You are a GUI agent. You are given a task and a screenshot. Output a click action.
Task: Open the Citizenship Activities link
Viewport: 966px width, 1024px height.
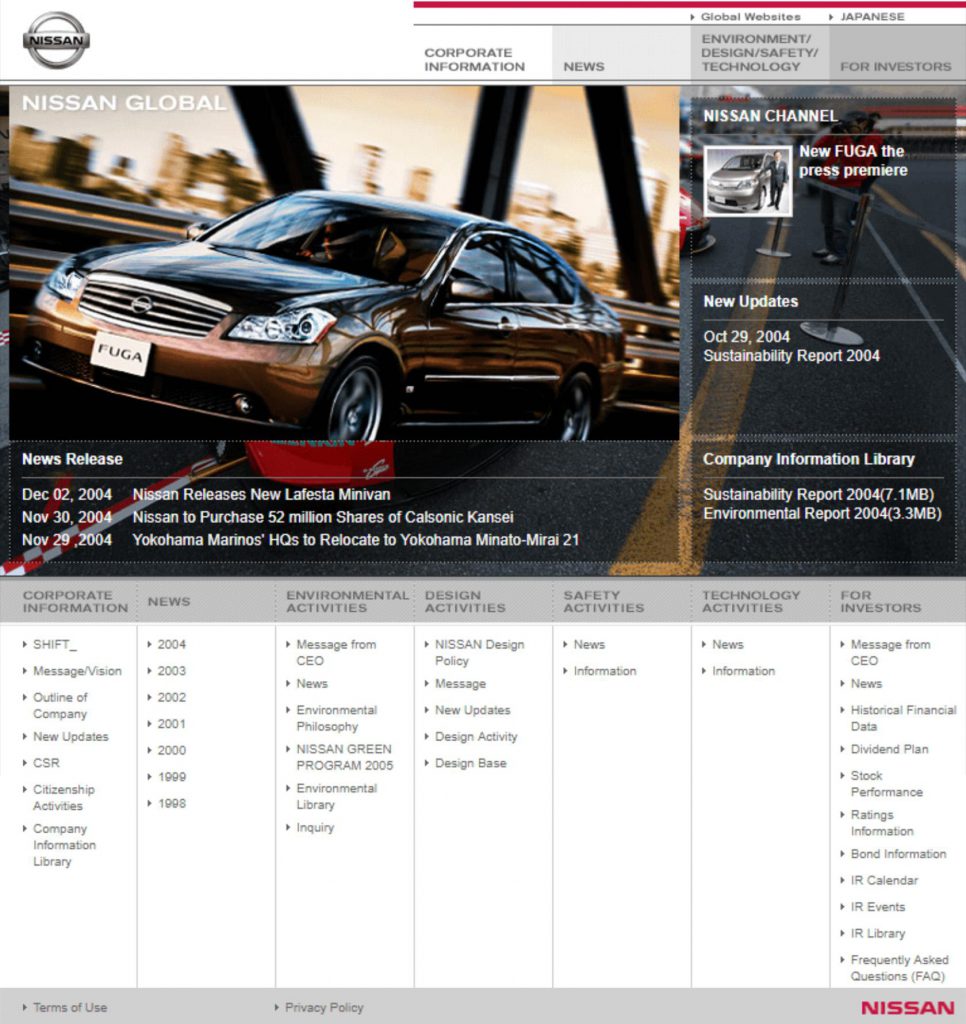pyautogui.click(x=63, y=797)
